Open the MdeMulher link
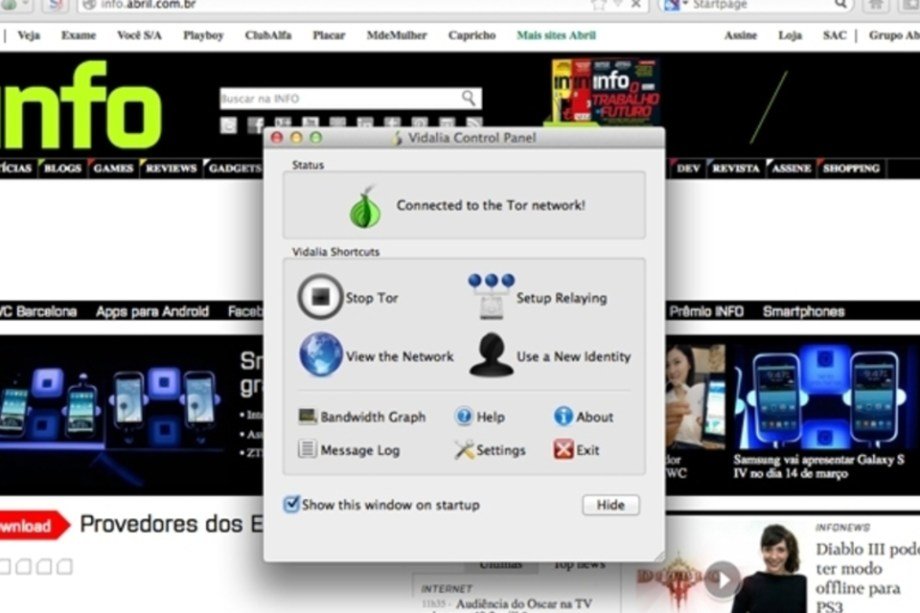920x613 pixels. click(x=397, y=35)
